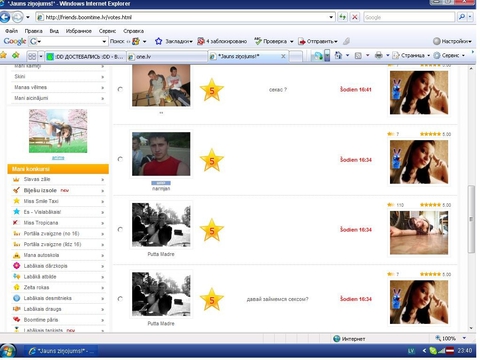Open the Сервис toolbar dropdown
Viewport: 480px width, 360px height.
click(450, 55)
